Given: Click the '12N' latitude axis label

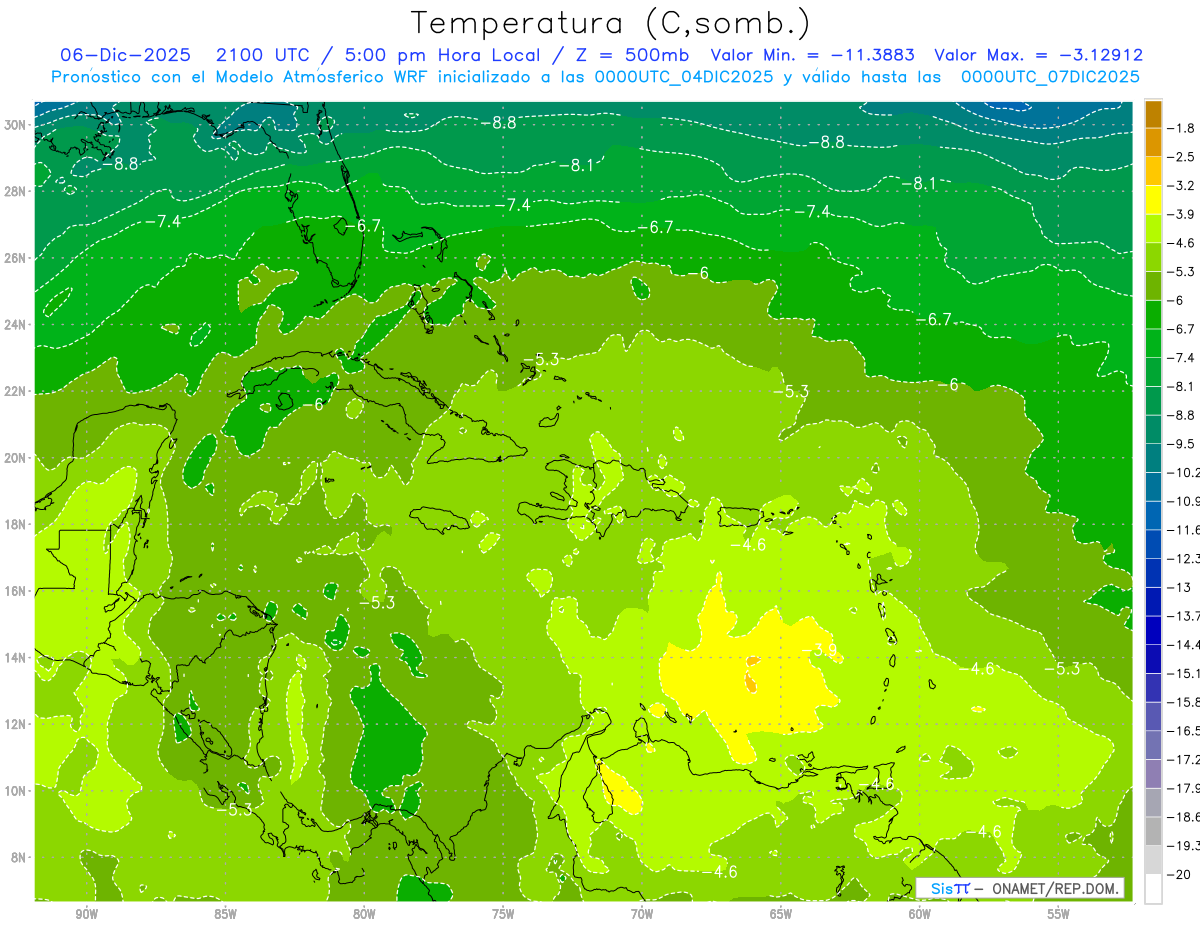Looking at the screenshot, I should pos(15,724).
